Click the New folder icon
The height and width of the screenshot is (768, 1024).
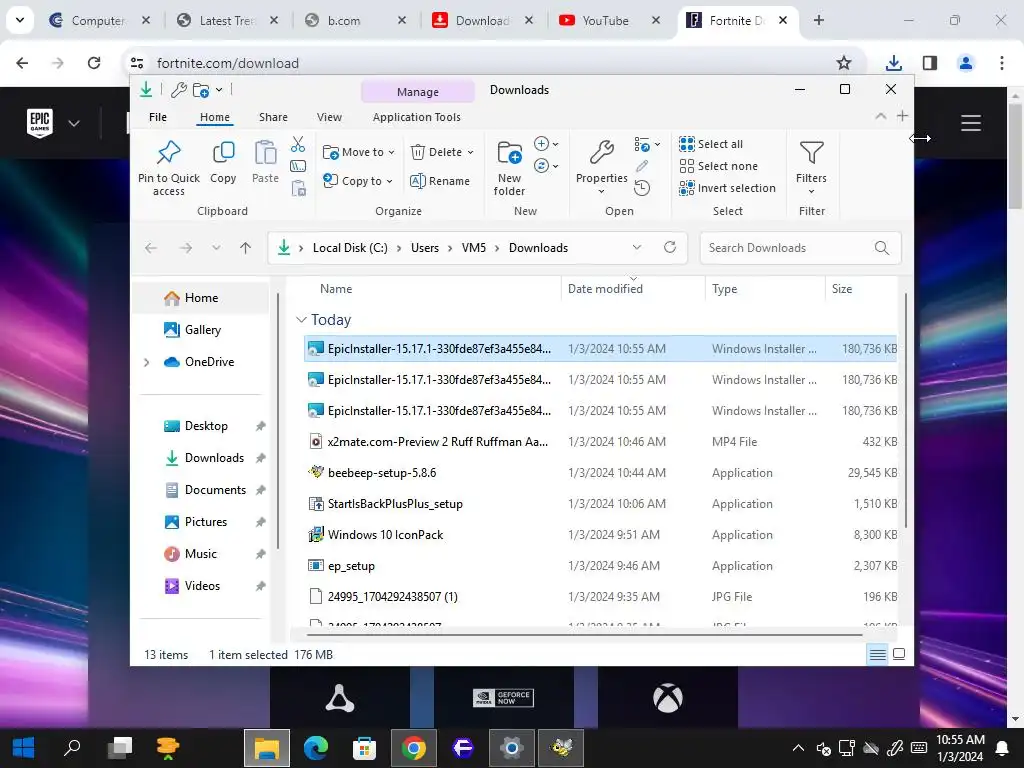tap(509, 153)
